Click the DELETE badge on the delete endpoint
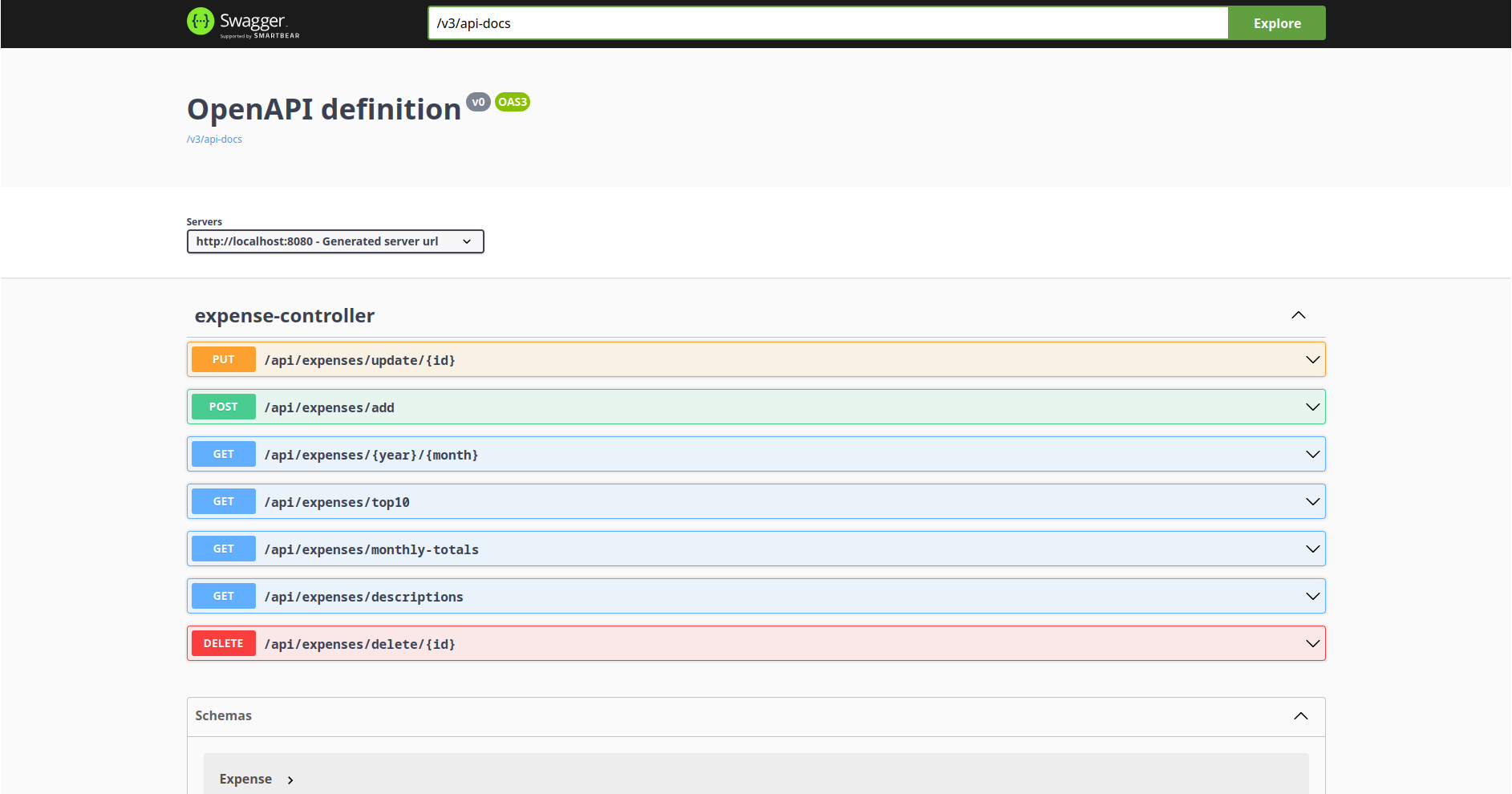 223,643
